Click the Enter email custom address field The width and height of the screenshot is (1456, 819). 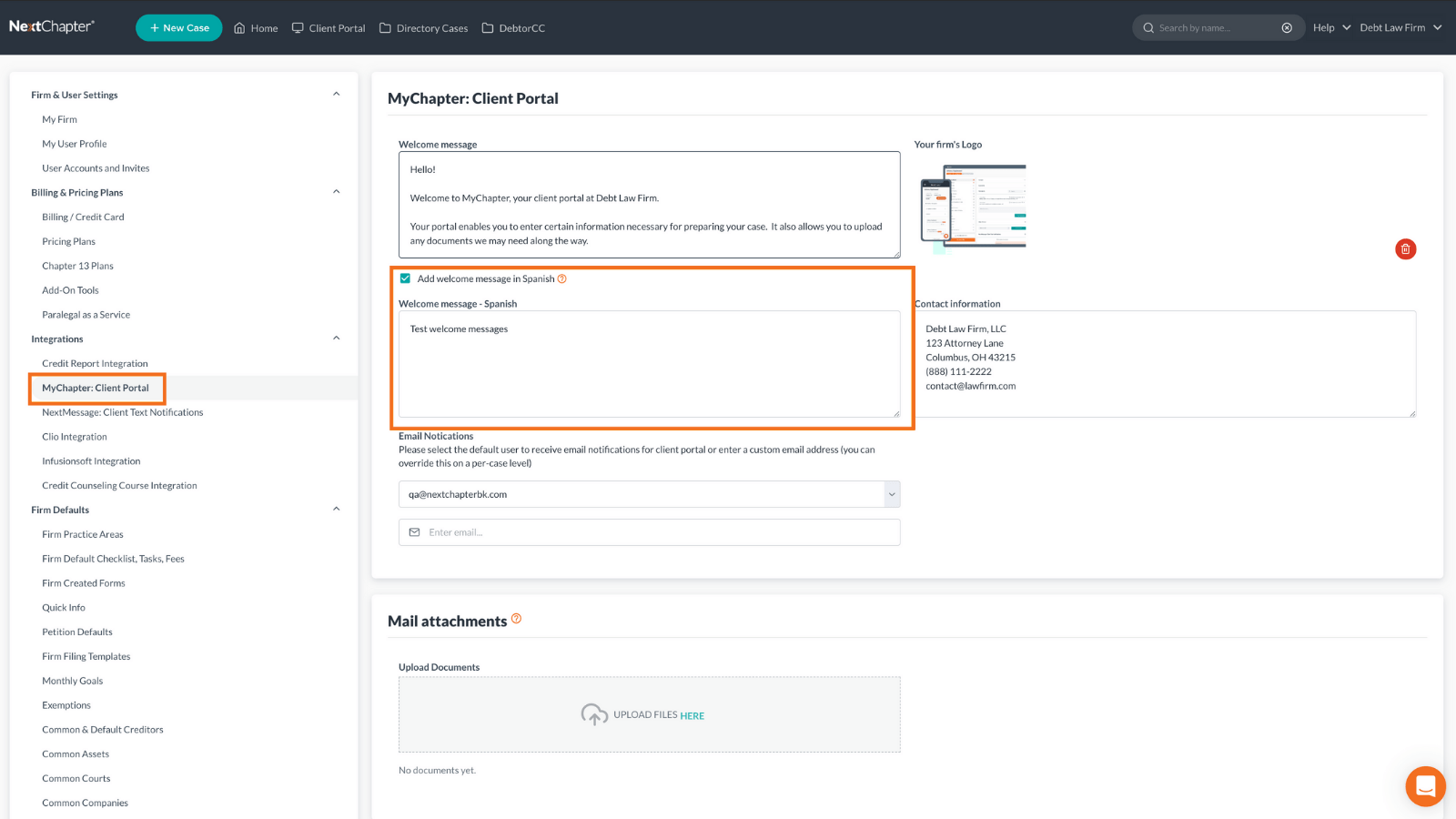(x=650, y=532)
